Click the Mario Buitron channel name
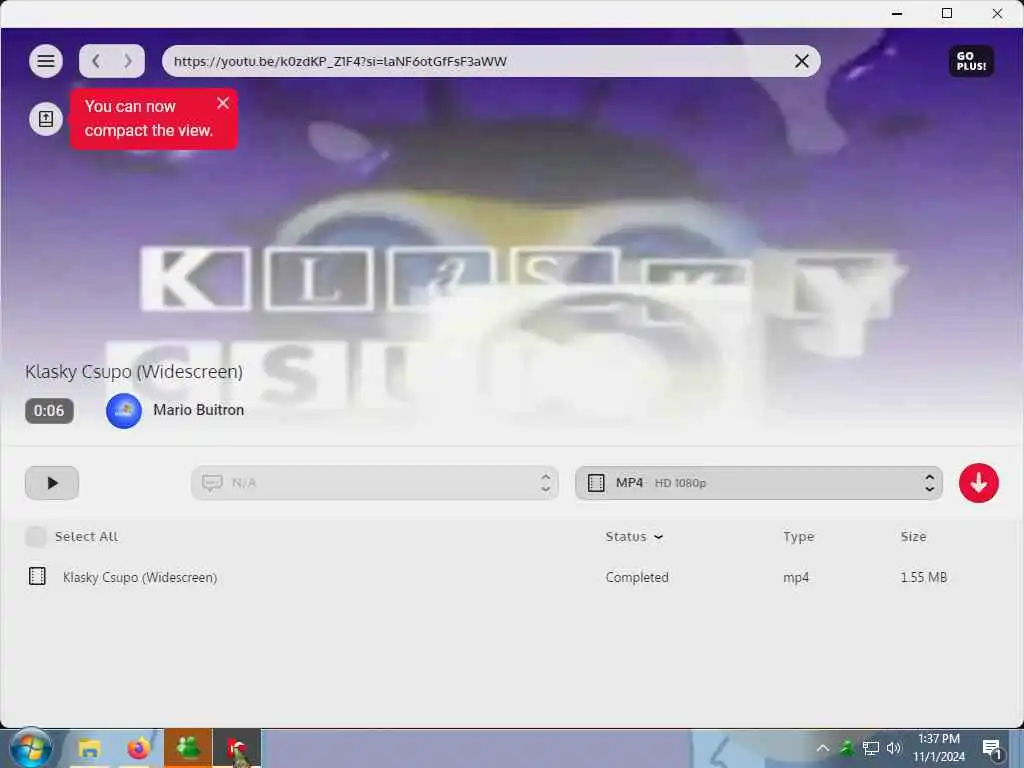 199,410
